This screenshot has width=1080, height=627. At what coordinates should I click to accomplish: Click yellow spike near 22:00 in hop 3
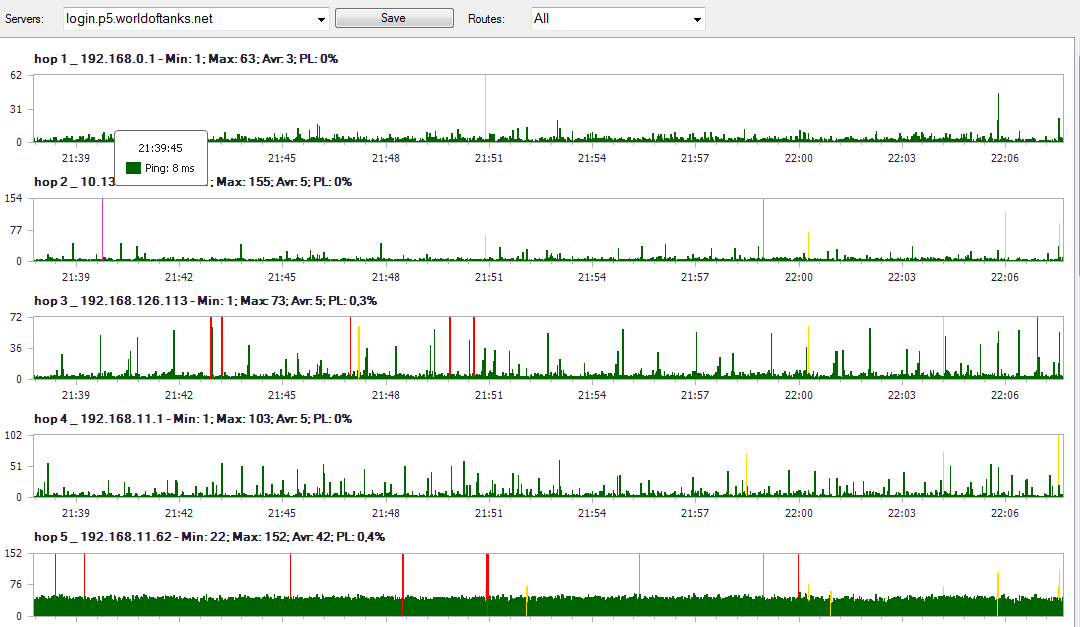click(808, 350)
